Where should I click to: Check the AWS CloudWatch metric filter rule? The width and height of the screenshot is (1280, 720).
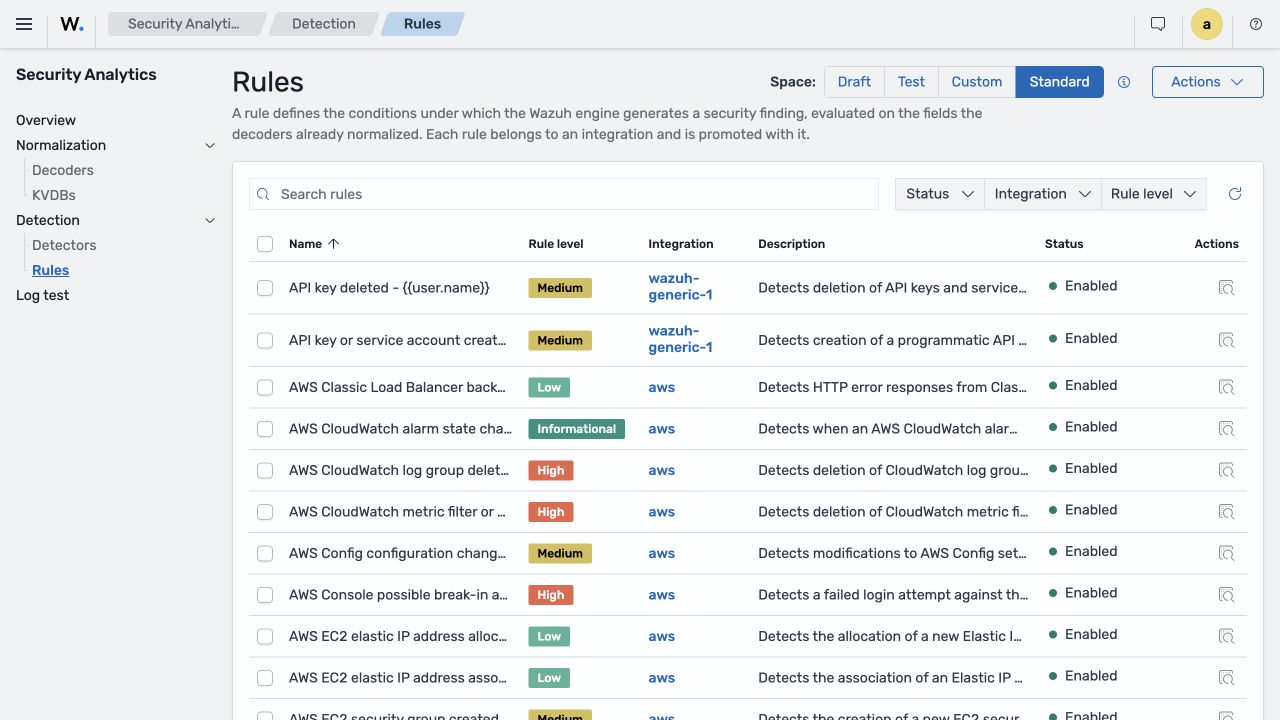[265, 512]
